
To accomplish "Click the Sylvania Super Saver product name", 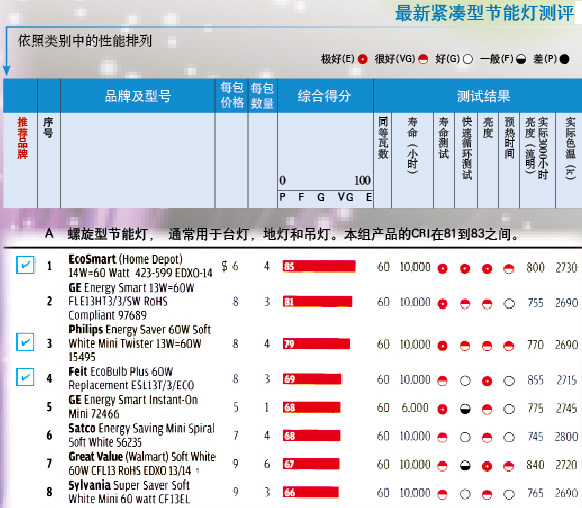I will (129, 492).
